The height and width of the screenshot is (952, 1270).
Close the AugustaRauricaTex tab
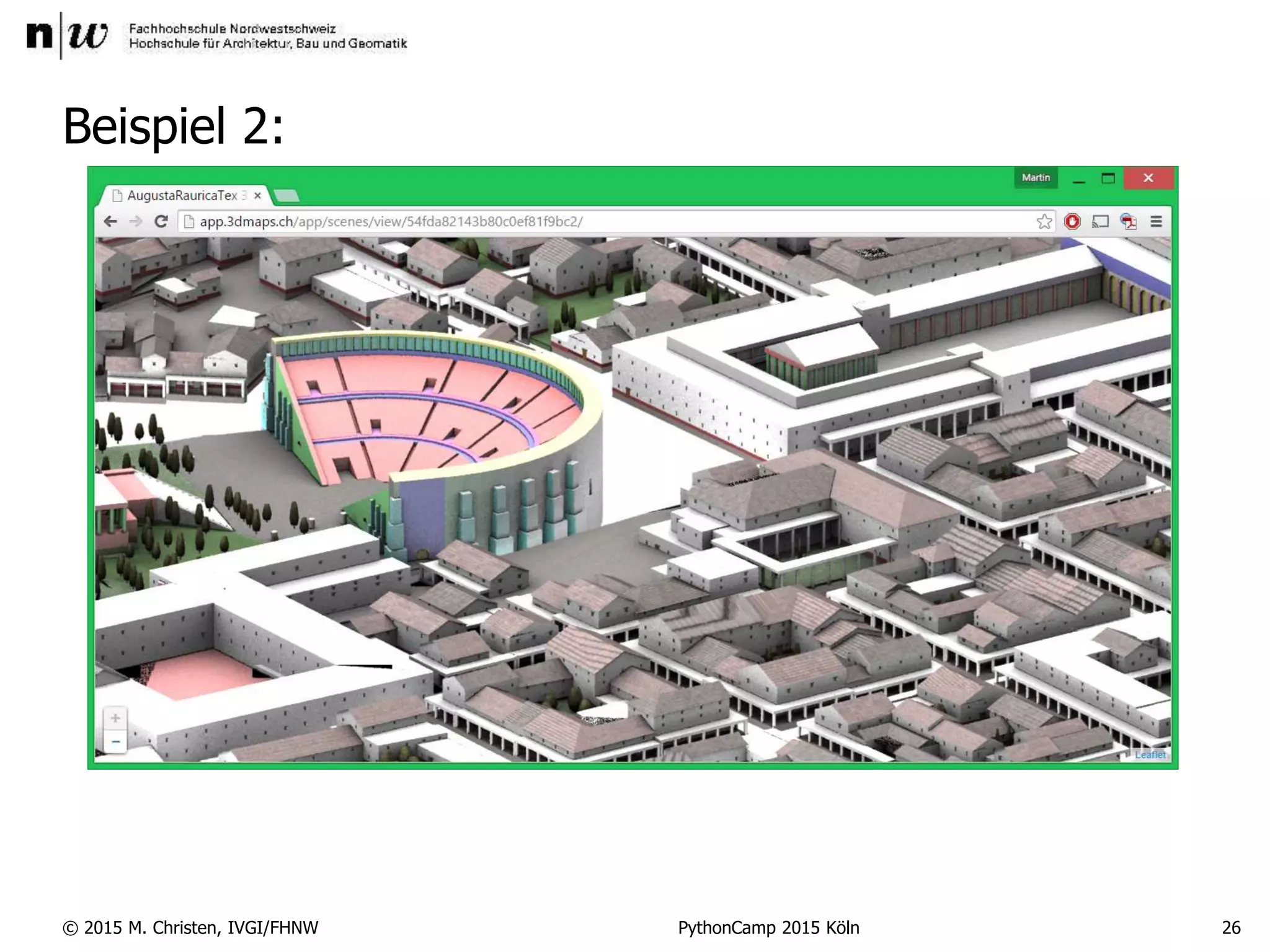pyautogui.click(x=258, y=196)
